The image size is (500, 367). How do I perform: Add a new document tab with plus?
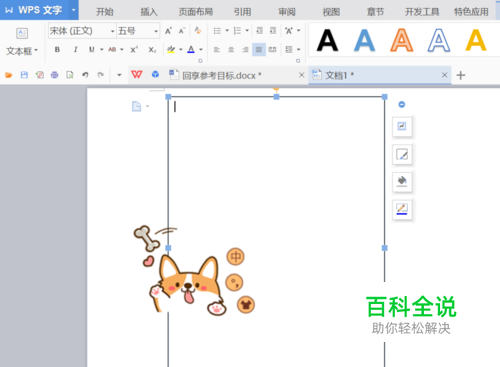[461, 75]
